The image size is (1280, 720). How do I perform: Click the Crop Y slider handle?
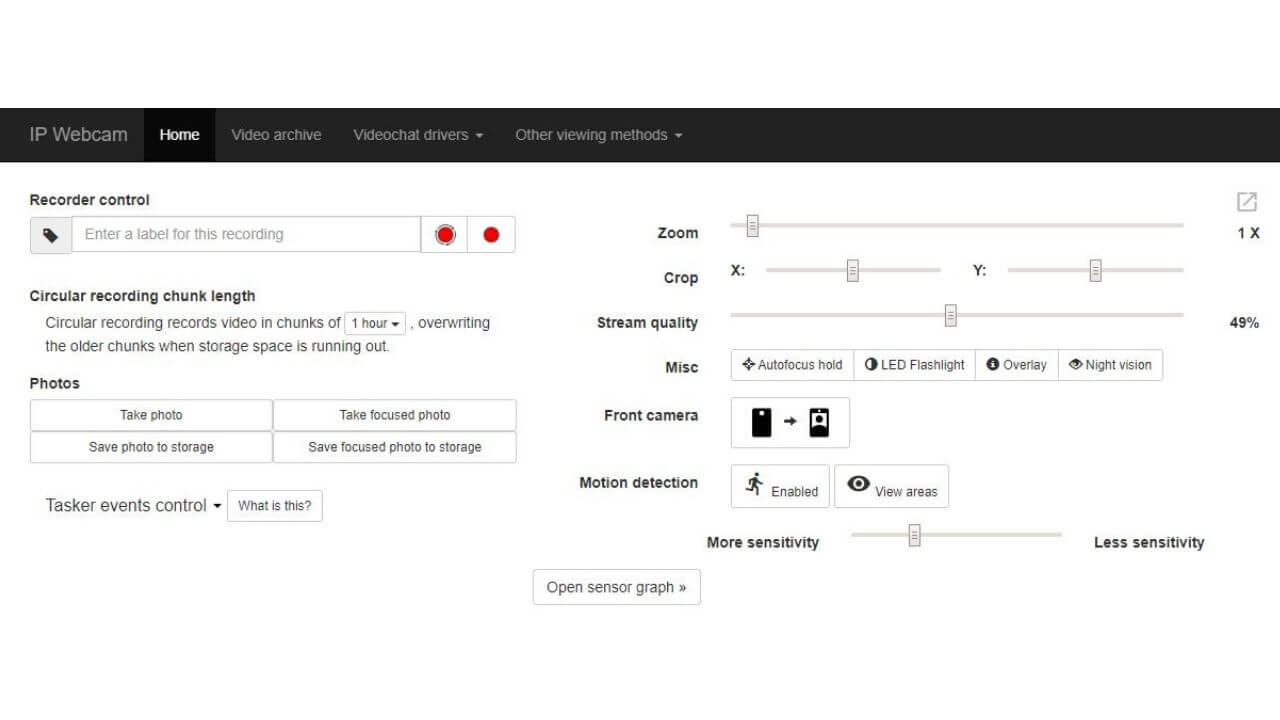coord(1095,271)
